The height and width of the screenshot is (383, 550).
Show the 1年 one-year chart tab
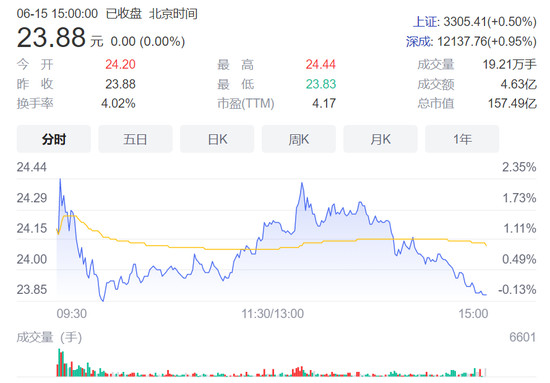point(462,139)
